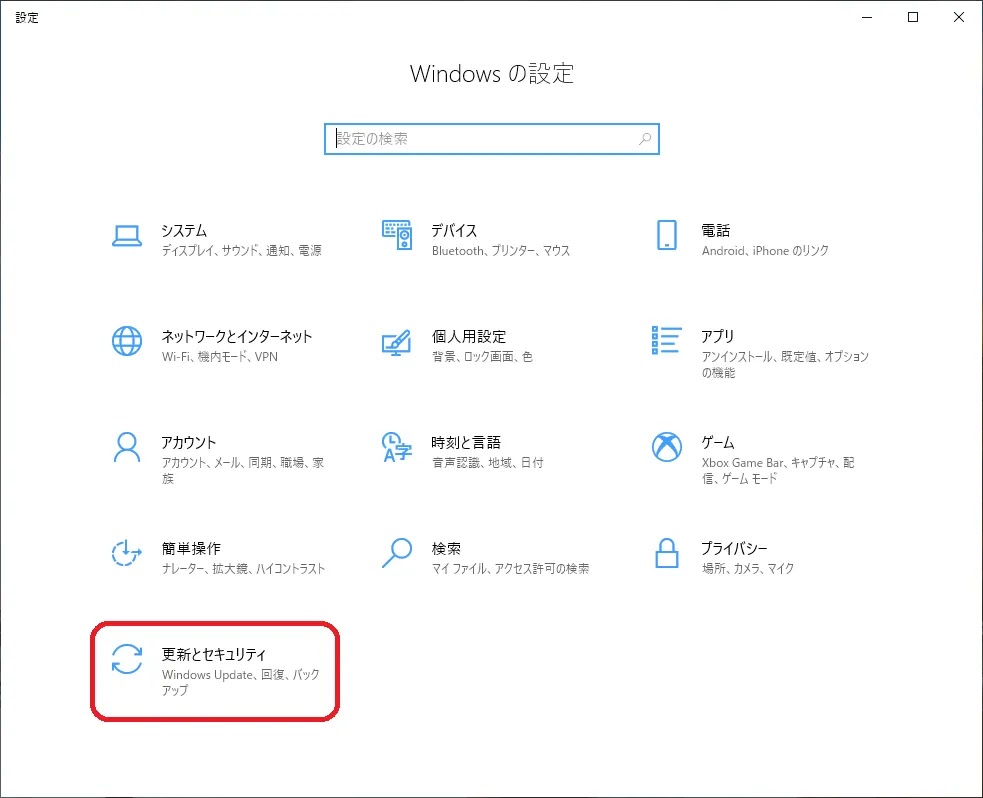Click the description ディスプレイ、サウンド、通知、電源
The height and width of the screenshot is (798, 983).
point(241,250)
